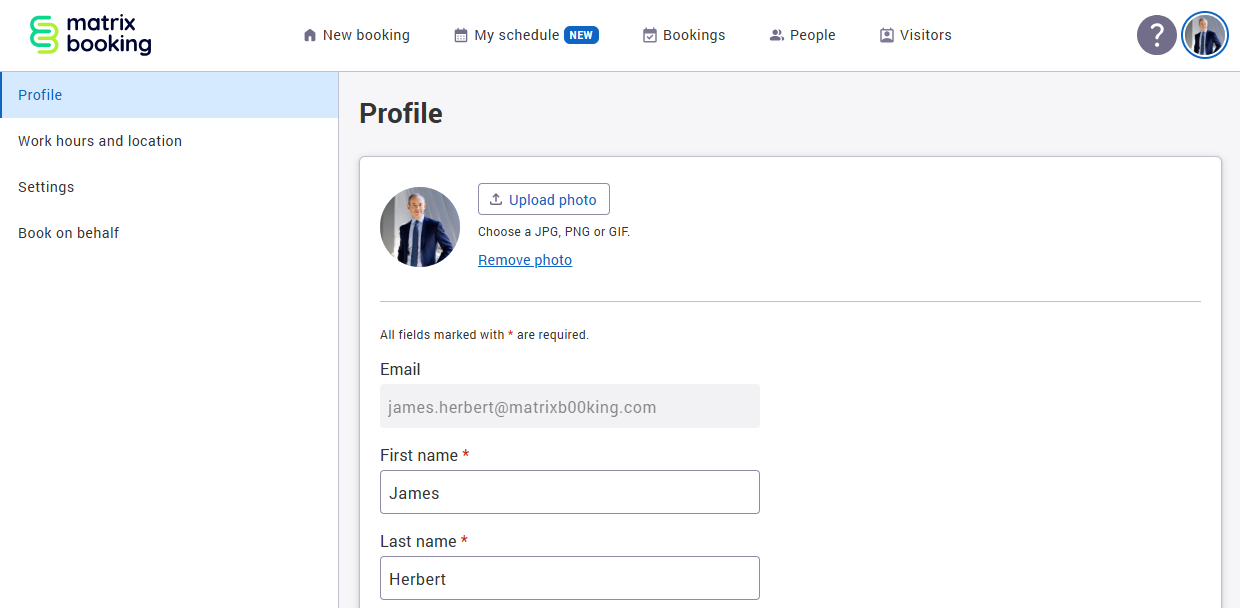Open Settings in the sidebar
The image size is (1240, 608).
pos(169,187)
